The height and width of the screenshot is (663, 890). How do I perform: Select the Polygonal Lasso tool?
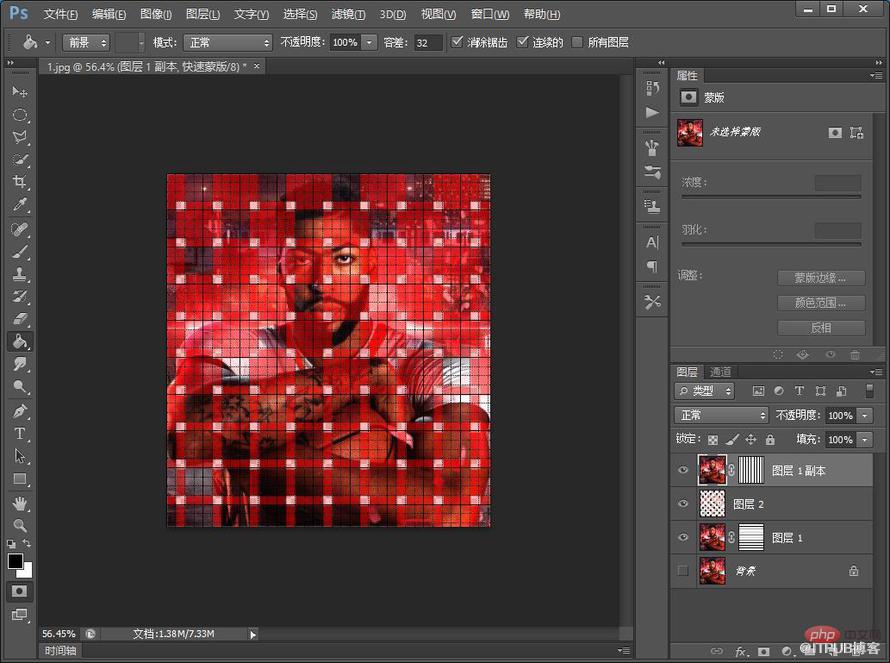click(x=19, y=137)
